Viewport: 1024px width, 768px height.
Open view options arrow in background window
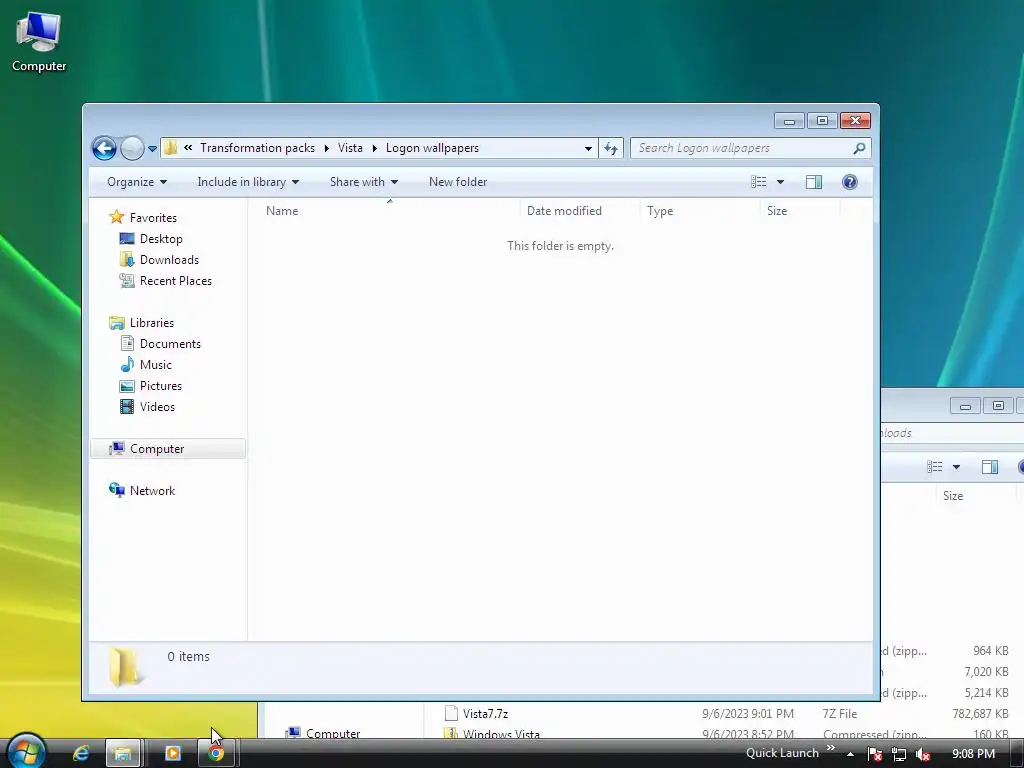[956, 467]
